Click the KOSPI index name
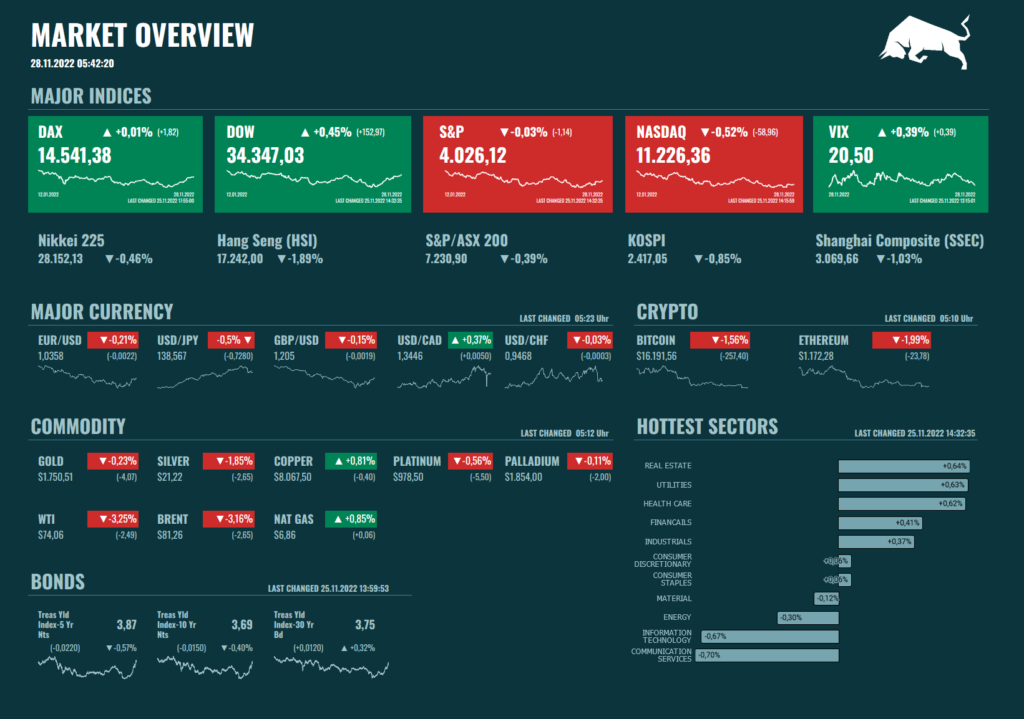This screenshot has height=719, width=1024. 647,240
